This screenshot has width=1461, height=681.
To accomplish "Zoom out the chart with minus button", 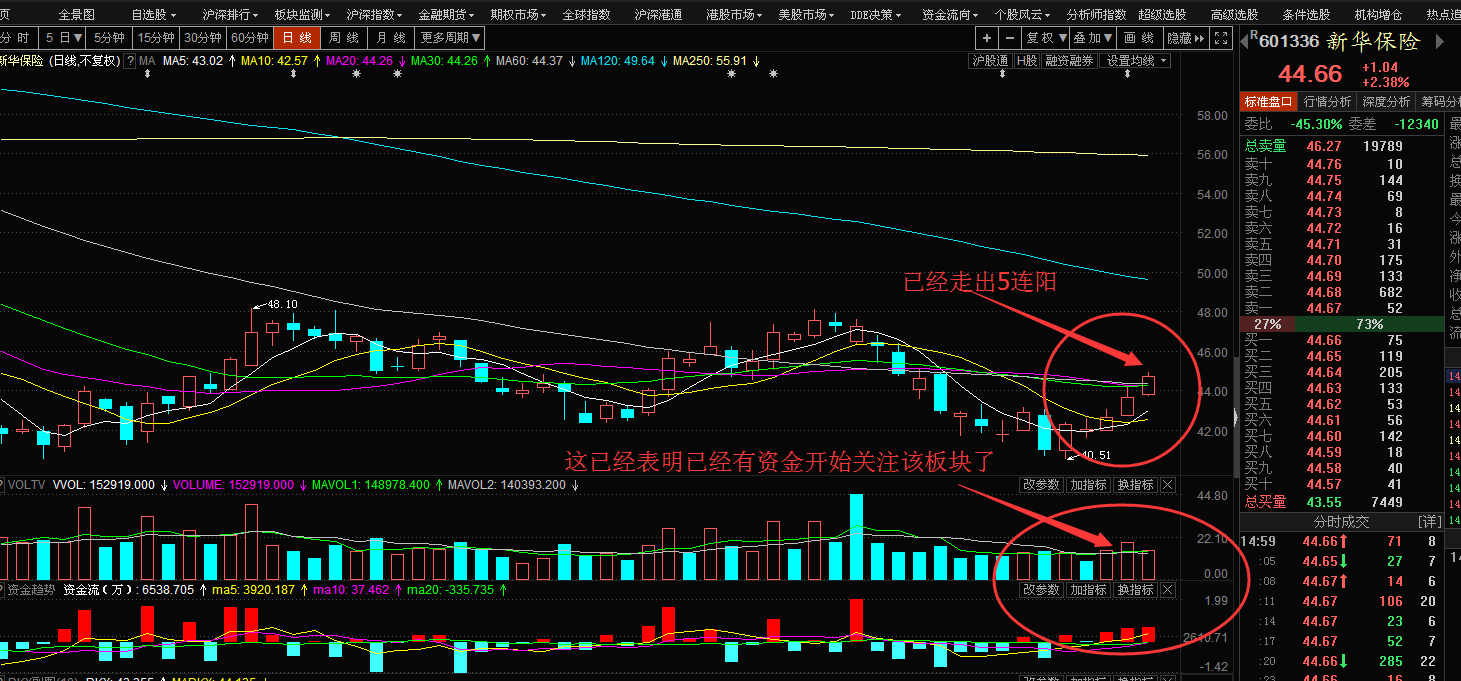I will (x=1009, y=38).
